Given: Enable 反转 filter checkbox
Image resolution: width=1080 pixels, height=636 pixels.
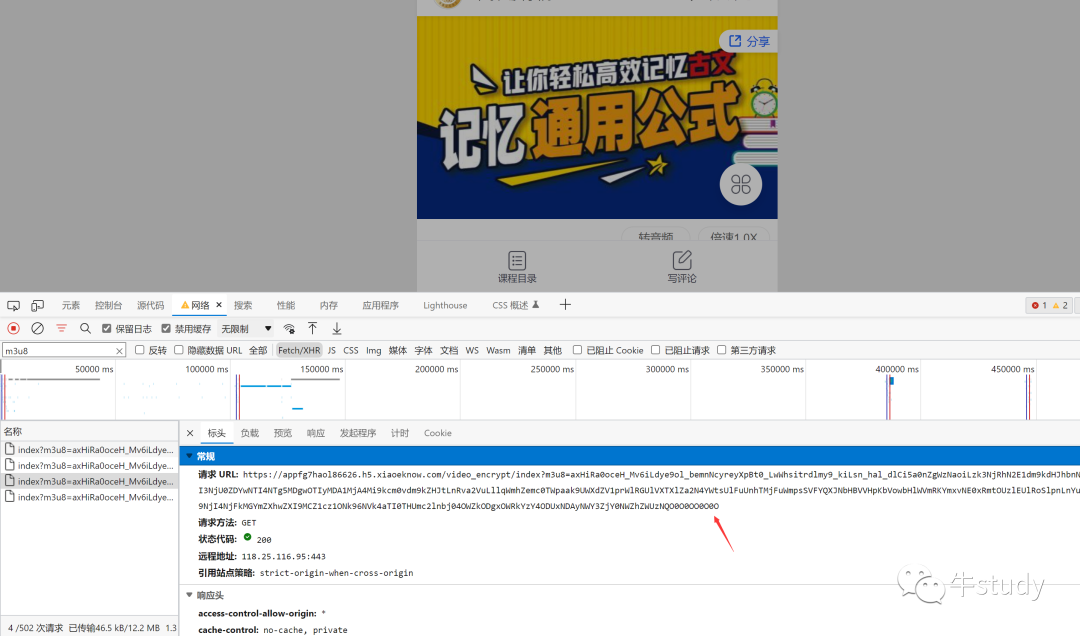Looking at the screenshot, I should tap(139, 350).
